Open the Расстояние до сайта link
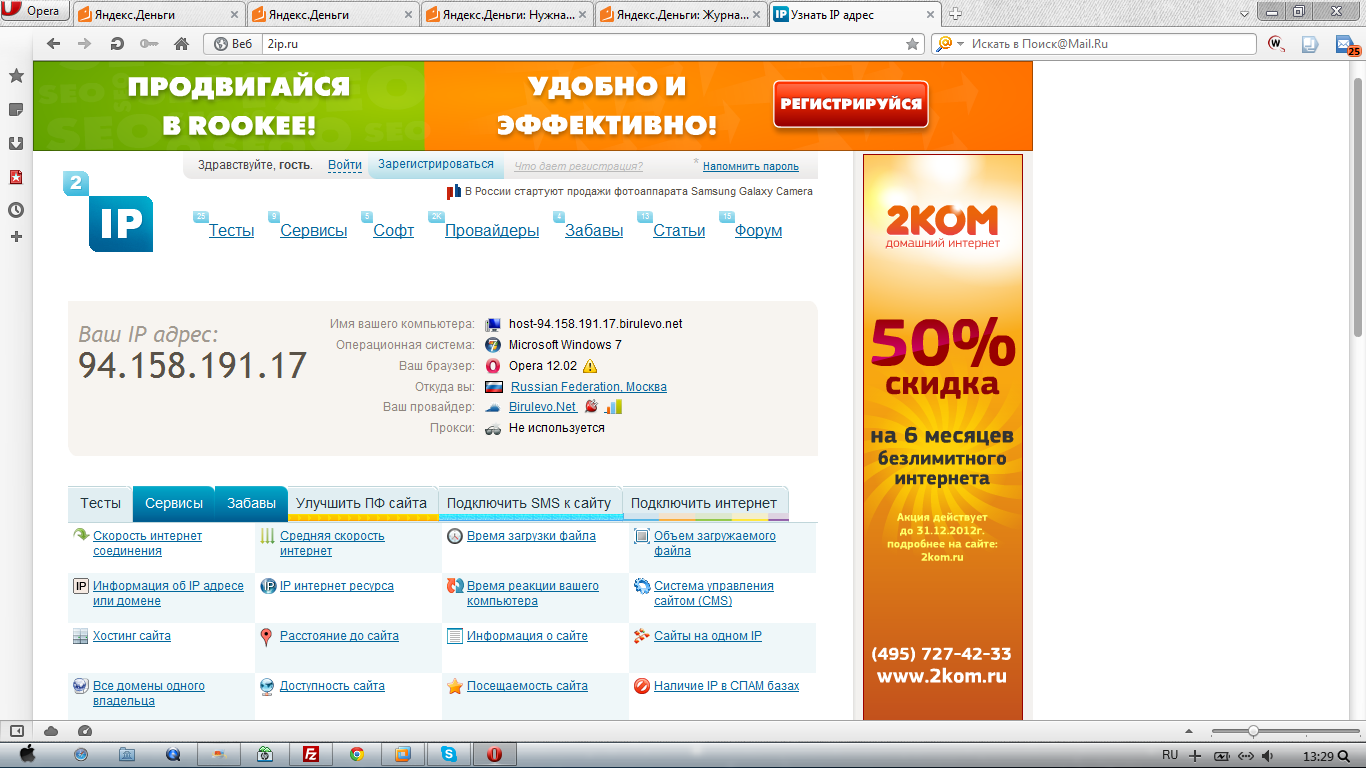The height and width of the screenshot is (768, 1366). [339, 636]
